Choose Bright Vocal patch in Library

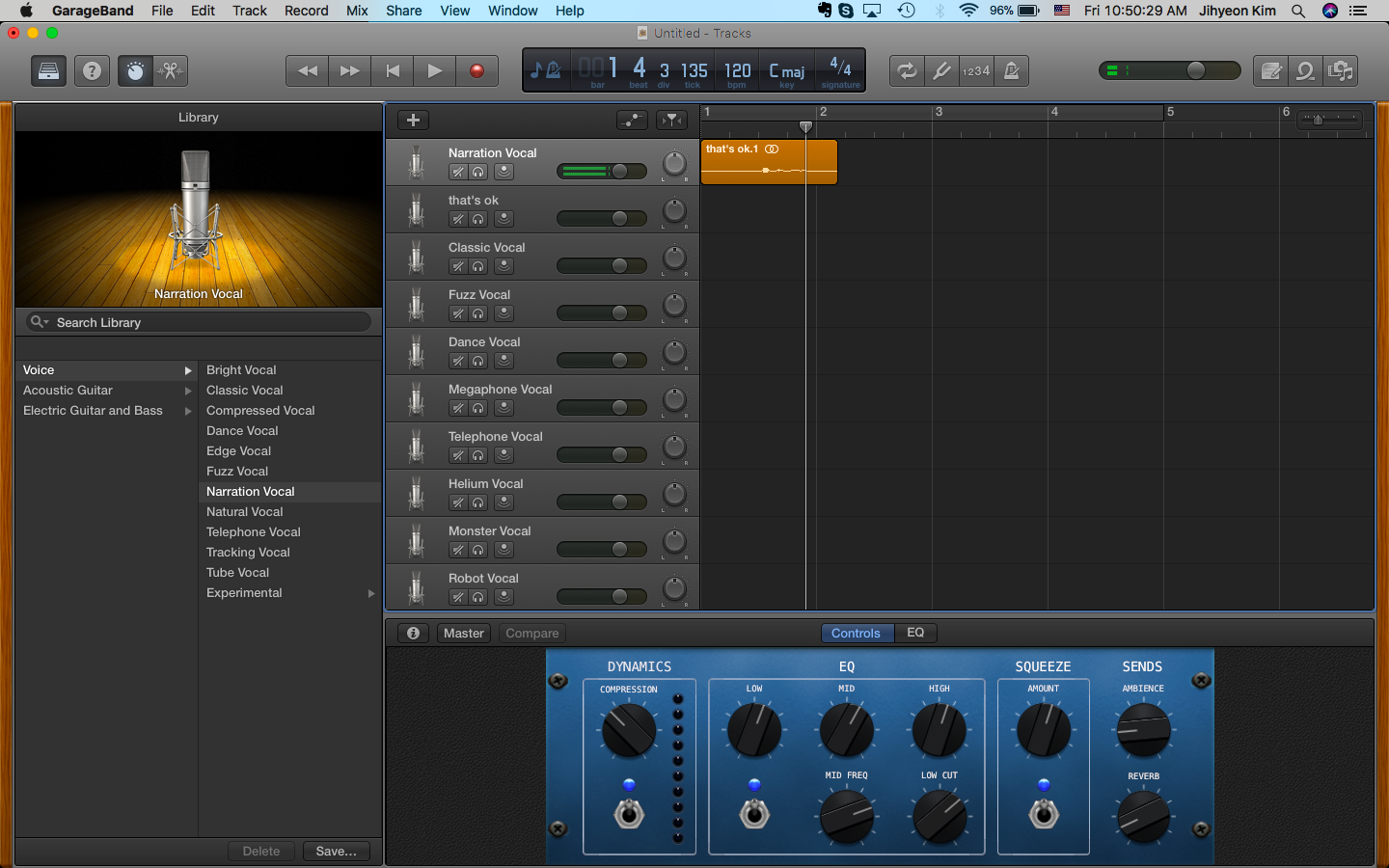241,370
